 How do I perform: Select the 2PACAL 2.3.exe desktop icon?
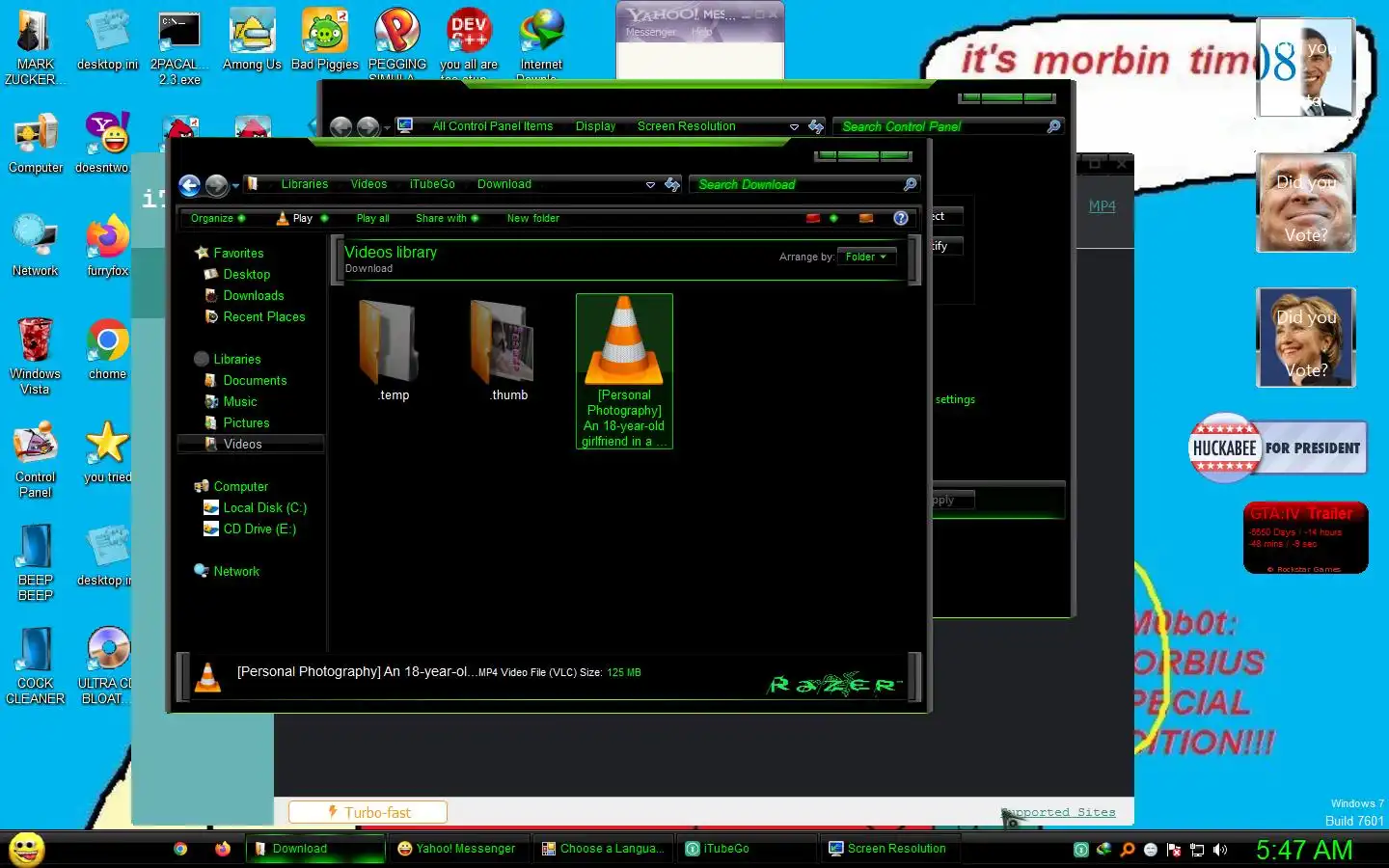pyautogui.click(x=179, y=47)
